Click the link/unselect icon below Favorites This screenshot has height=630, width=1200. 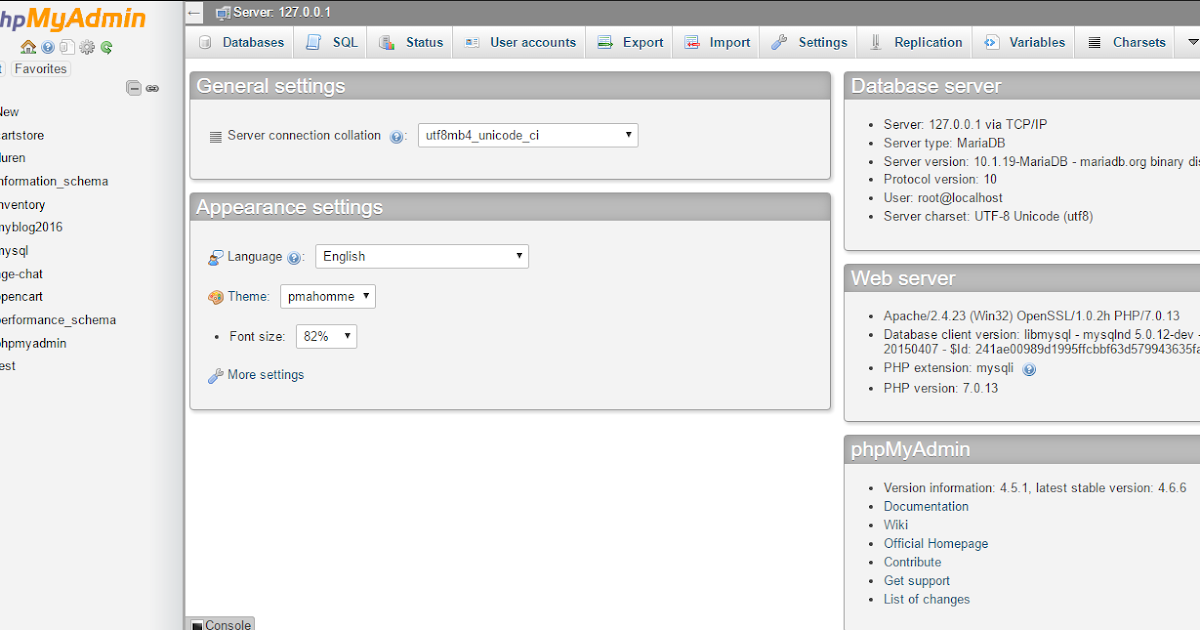click(x=152, y=88)
